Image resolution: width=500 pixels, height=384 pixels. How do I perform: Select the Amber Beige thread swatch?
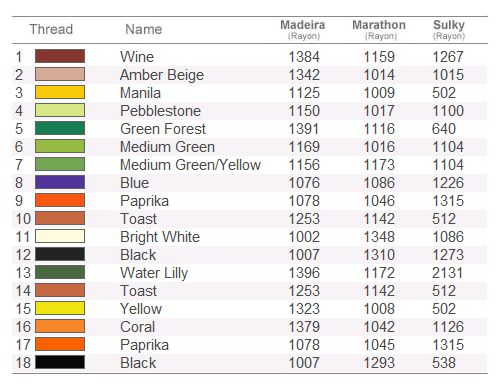pos(60,74)
